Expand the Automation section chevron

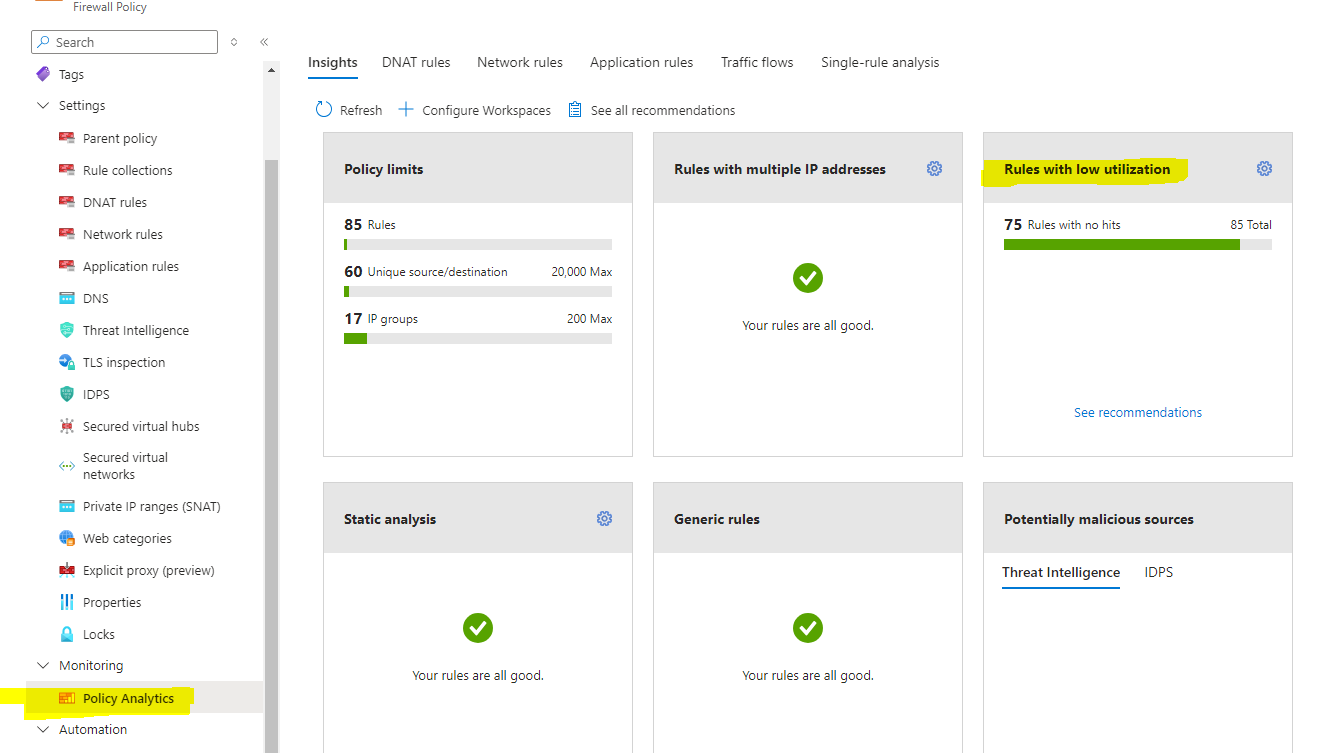click(x=43, y=730)
